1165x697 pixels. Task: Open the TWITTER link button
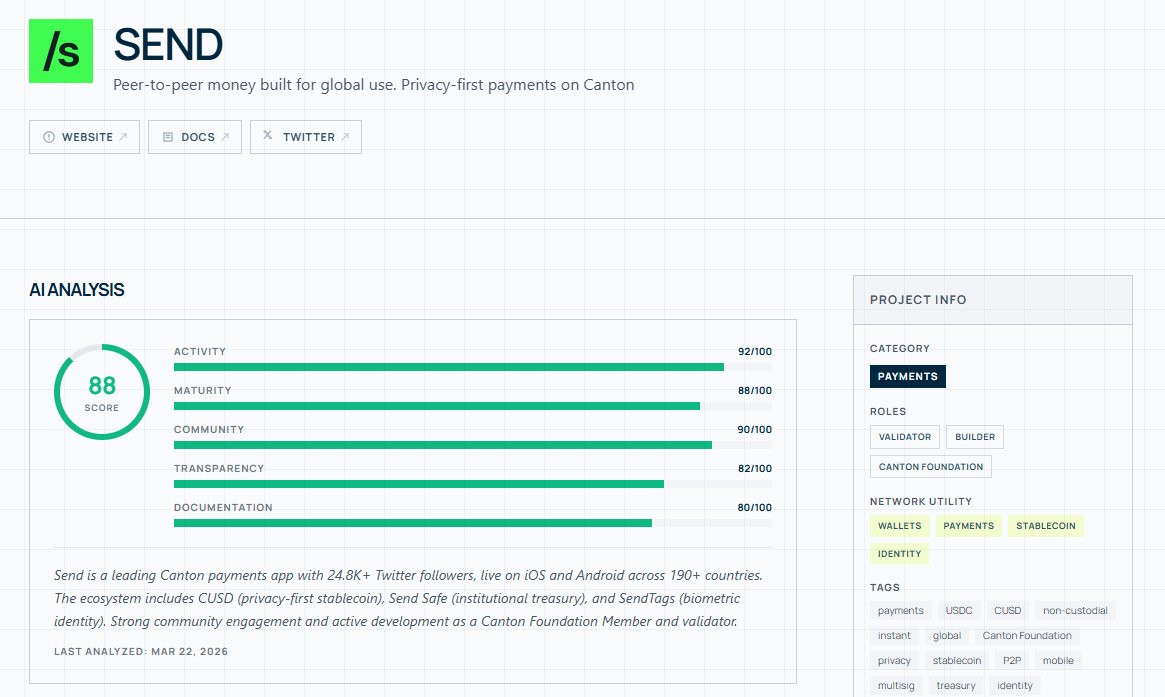pyautogui.click(x=305, y=137)
